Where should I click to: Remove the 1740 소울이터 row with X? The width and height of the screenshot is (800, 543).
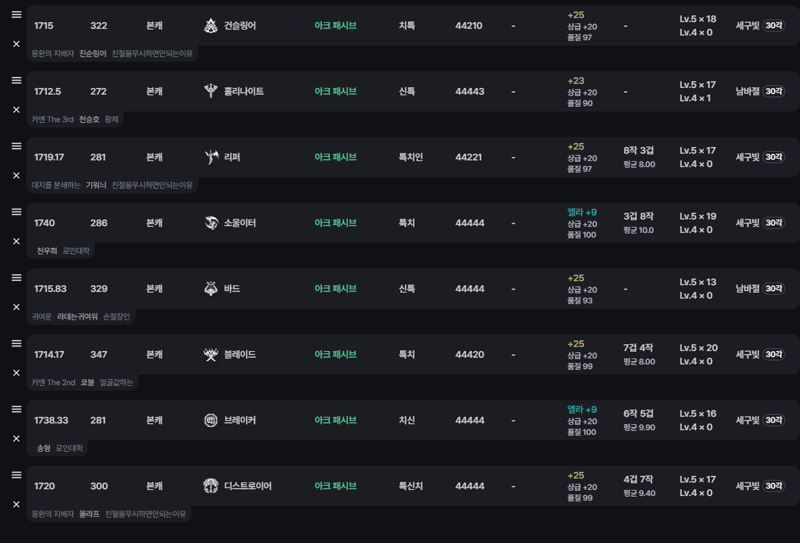[16, 241]
